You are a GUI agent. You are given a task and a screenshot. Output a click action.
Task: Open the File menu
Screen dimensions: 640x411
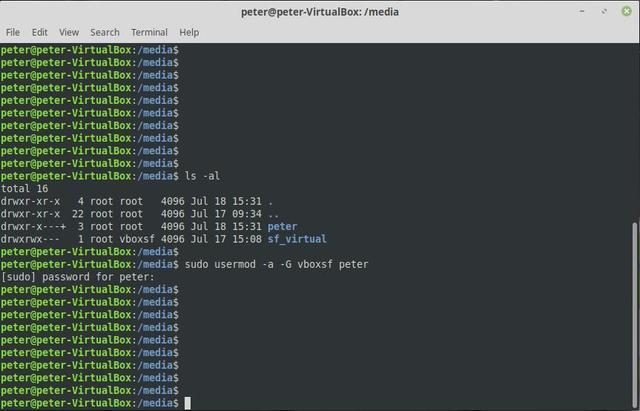pyautogui.click(x=13, y=32)
